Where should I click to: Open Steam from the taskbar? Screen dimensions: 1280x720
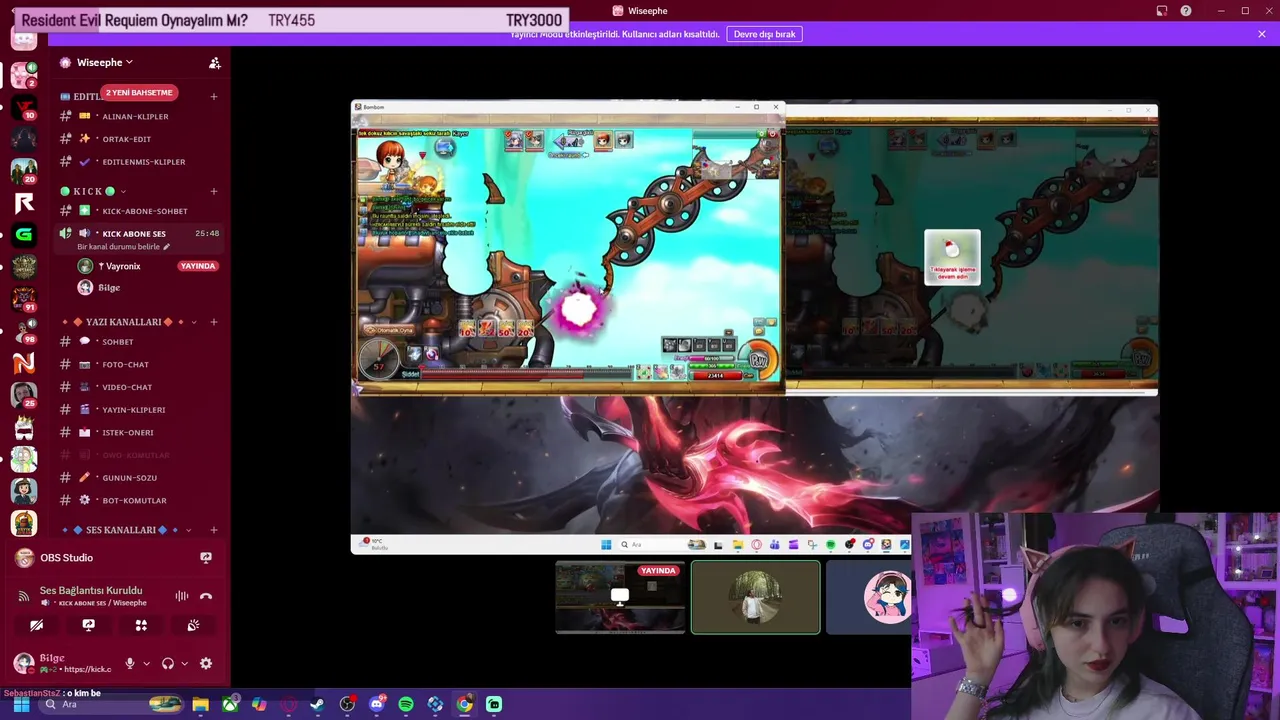coord(318,704)
